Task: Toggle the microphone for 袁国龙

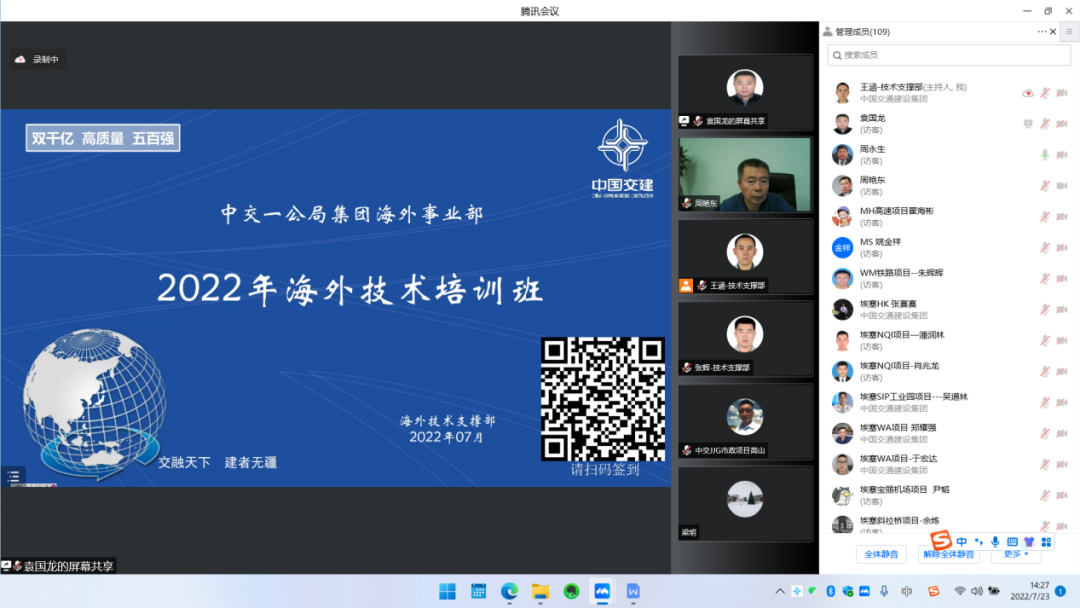Action: point(1045,124)
